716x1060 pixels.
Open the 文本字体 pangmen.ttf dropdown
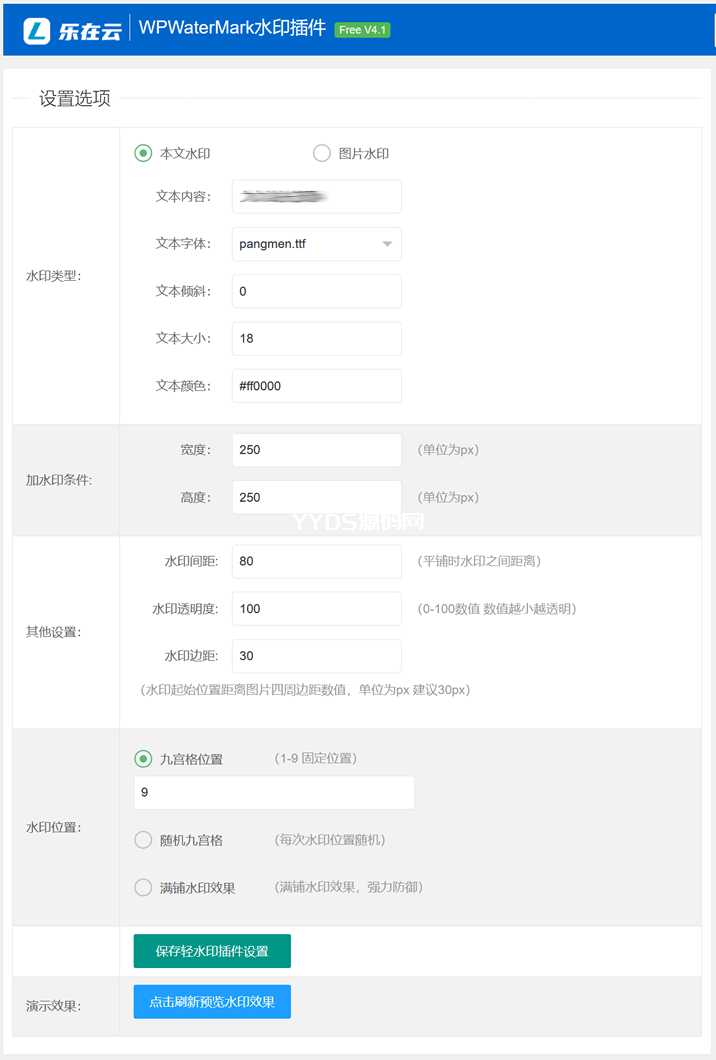click(316, 244)
